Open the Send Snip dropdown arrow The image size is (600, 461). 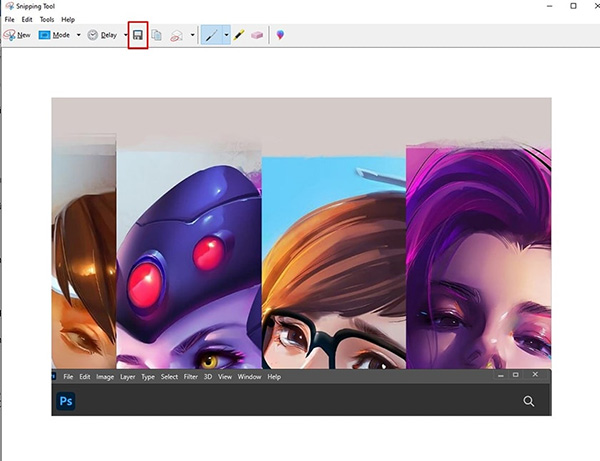click(x=191, y=35)
